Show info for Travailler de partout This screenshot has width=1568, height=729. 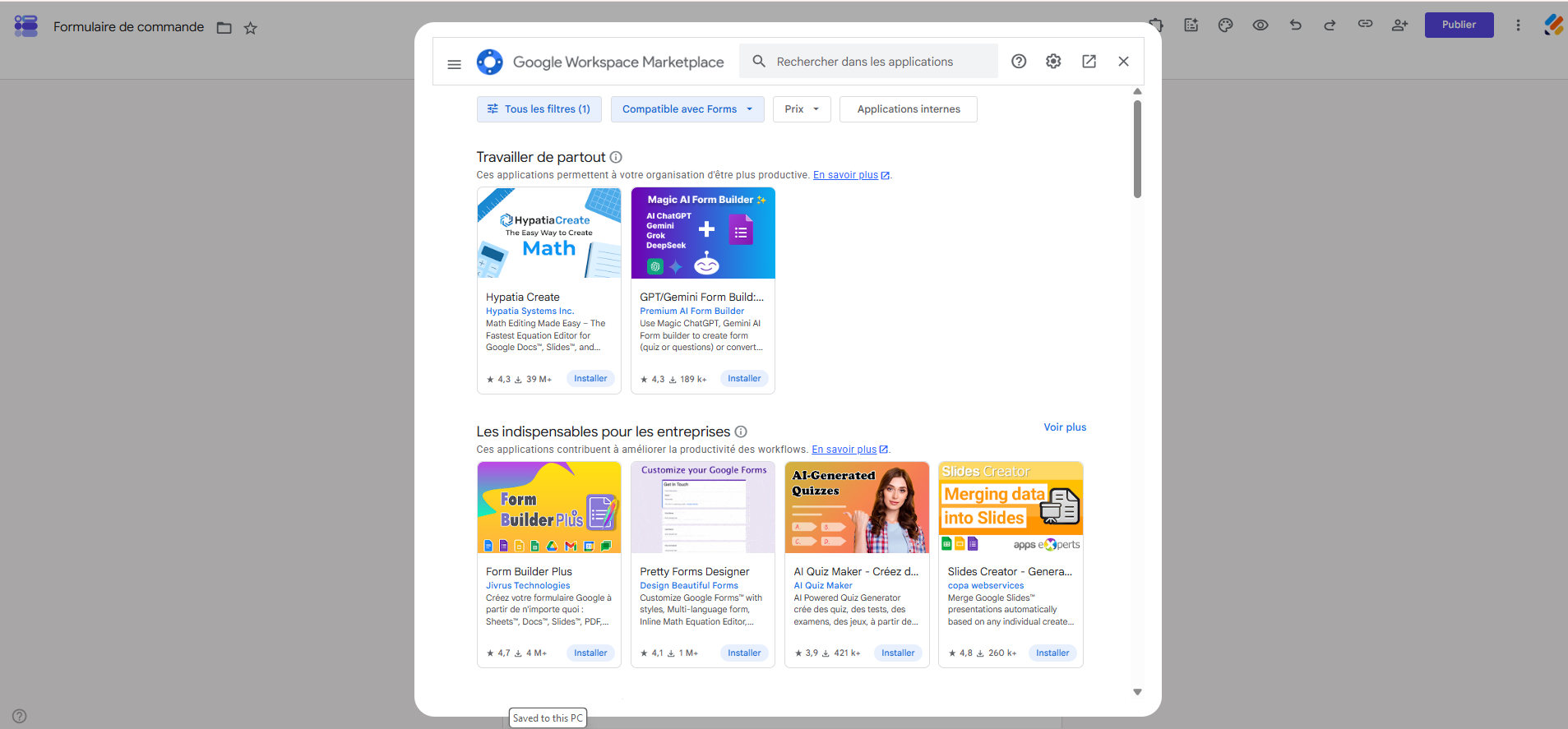[616, 157]
